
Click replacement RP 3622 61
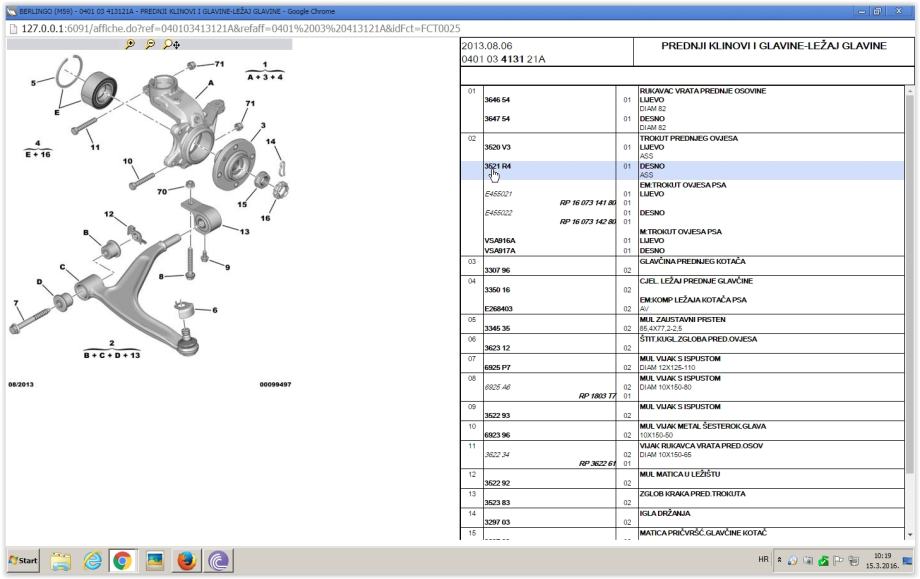597,463
